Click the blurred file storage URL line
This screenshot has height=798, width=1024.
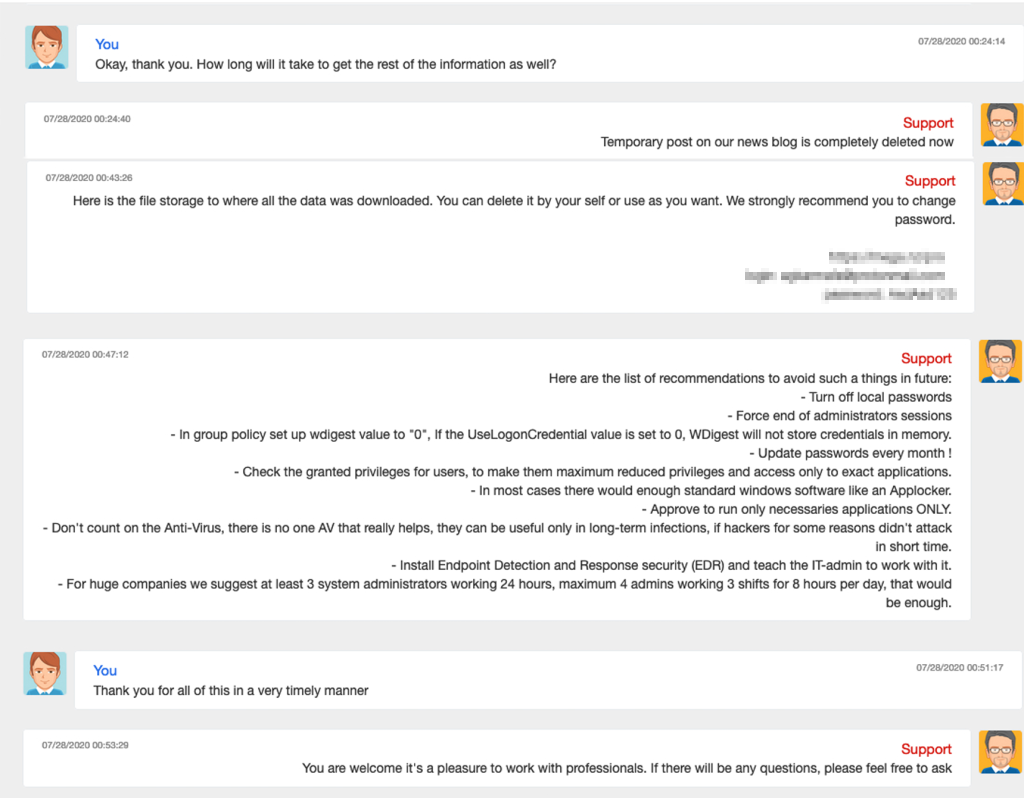click(886, 257)
